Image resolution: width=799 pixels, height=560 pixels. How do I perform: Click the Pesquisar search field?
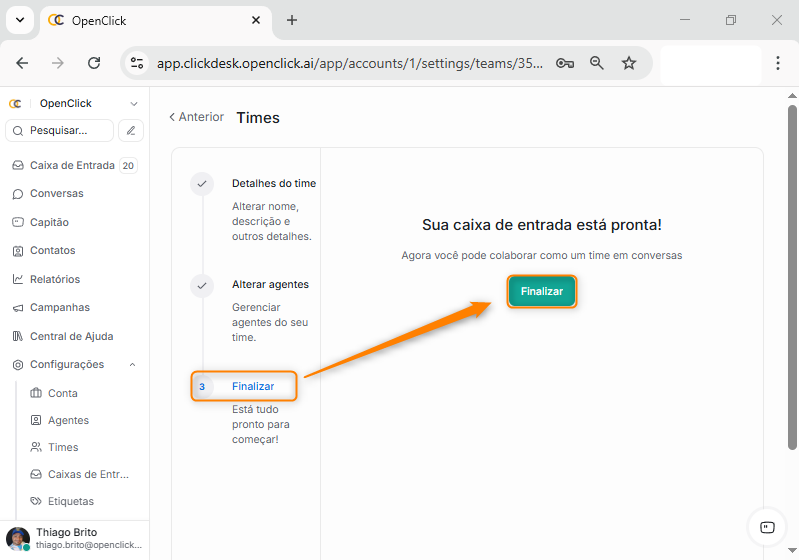(x=59, y=130)
